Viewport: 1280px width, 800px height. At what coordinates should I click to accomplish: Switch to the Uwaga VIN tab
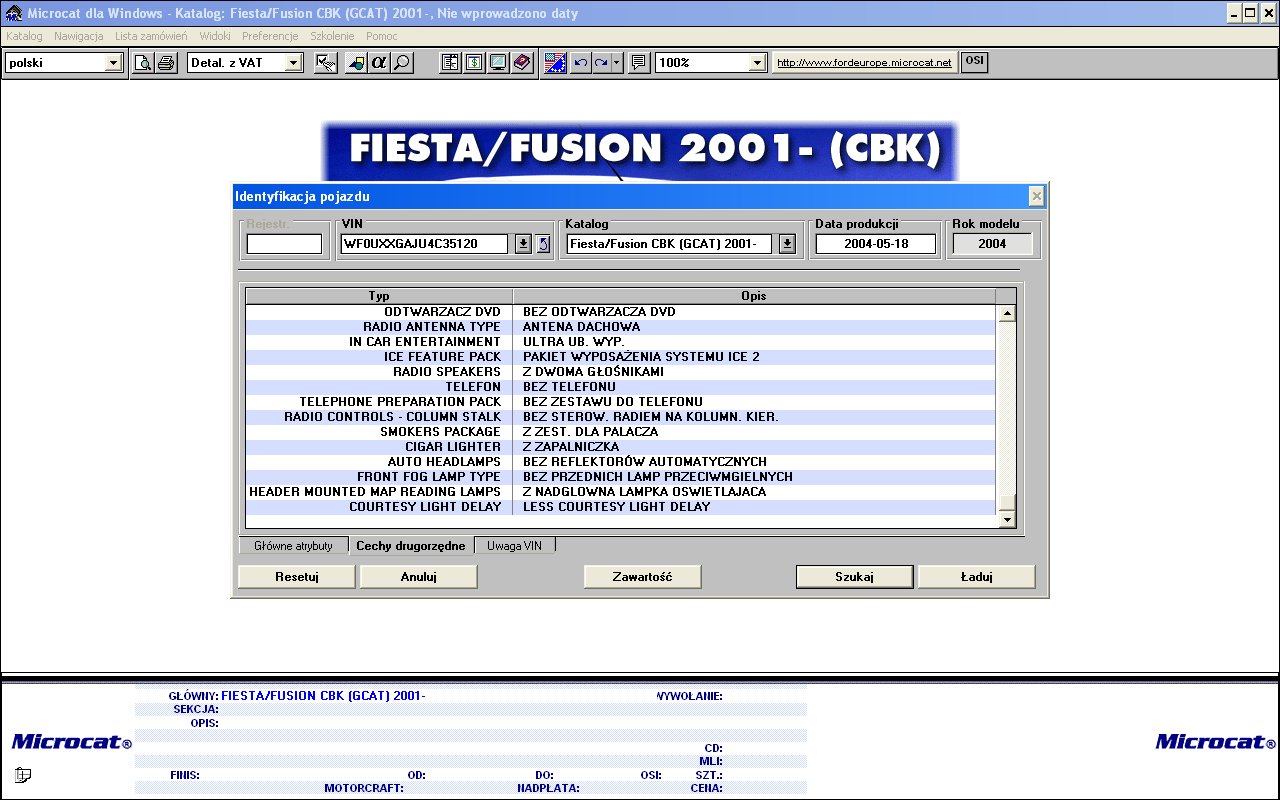[514, 546]
